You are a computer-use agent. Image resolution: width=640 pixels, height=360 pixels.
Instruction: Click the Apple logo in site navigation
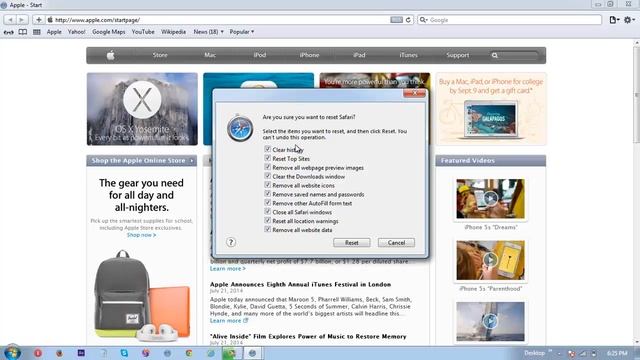(111, 55)
